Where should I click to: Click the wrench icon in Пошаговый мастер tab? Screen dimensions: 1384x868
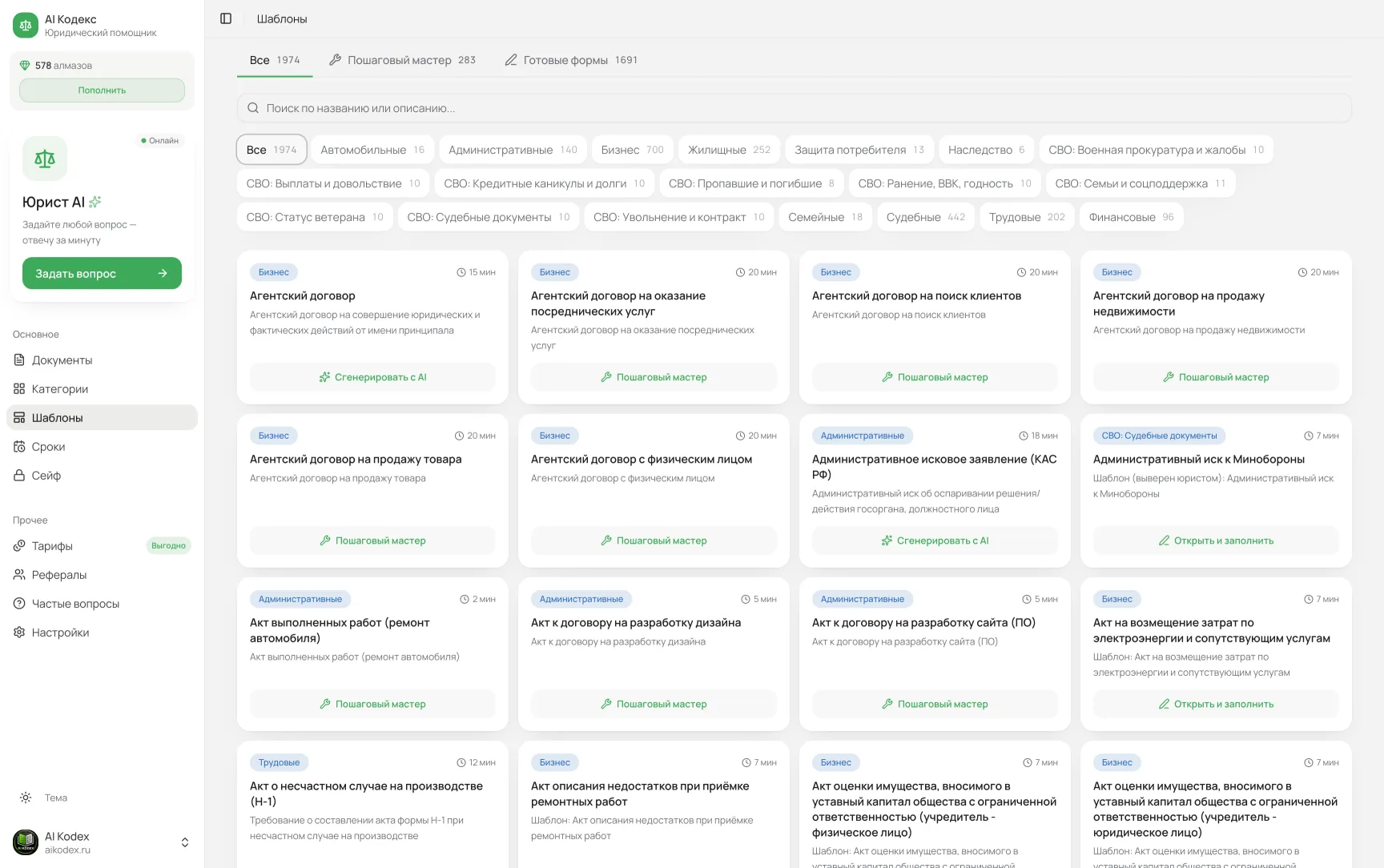336,60
